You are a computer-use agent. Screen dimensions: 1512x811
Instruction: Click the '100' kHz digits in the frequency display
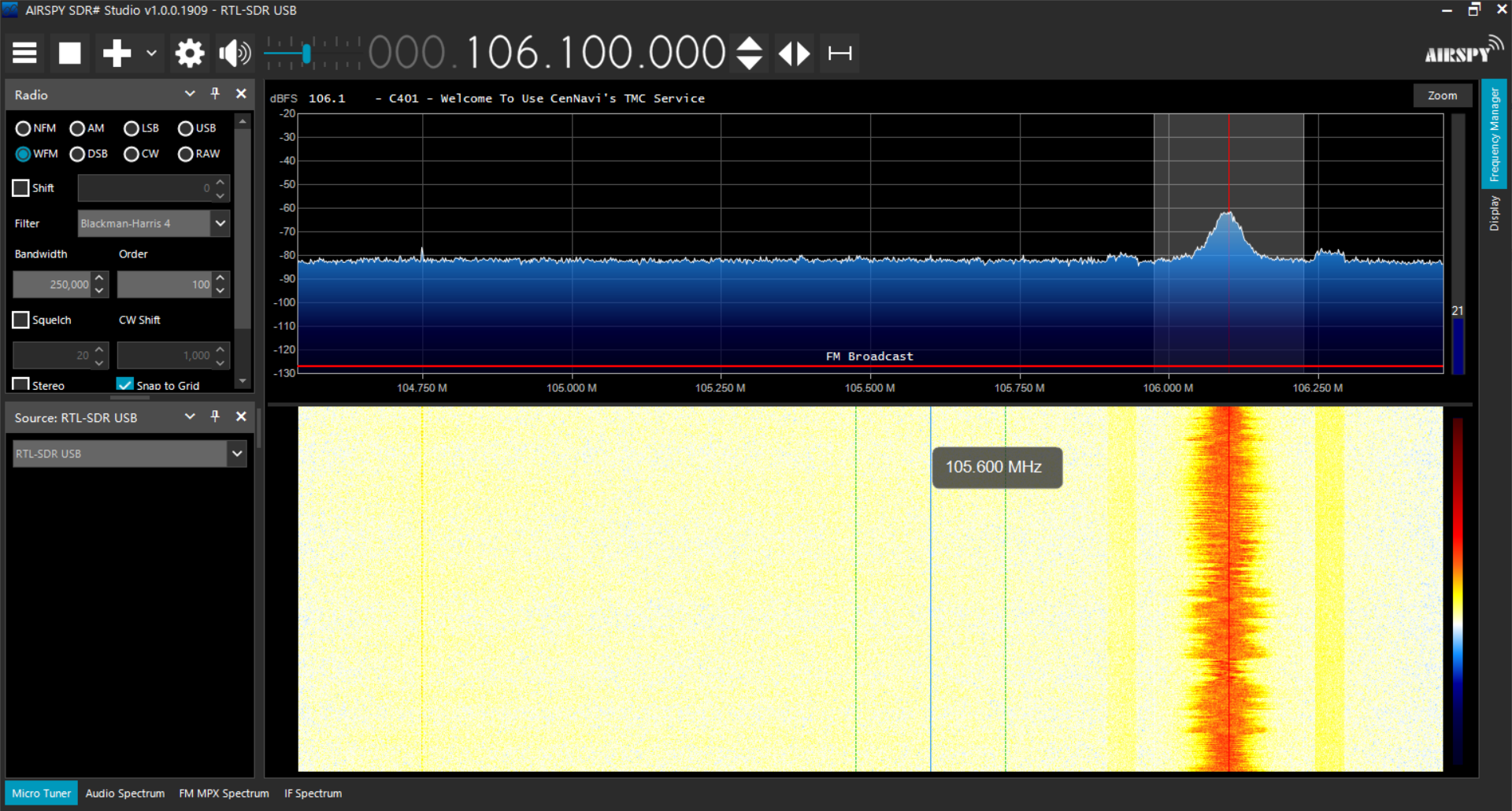(x=596, y=53)
